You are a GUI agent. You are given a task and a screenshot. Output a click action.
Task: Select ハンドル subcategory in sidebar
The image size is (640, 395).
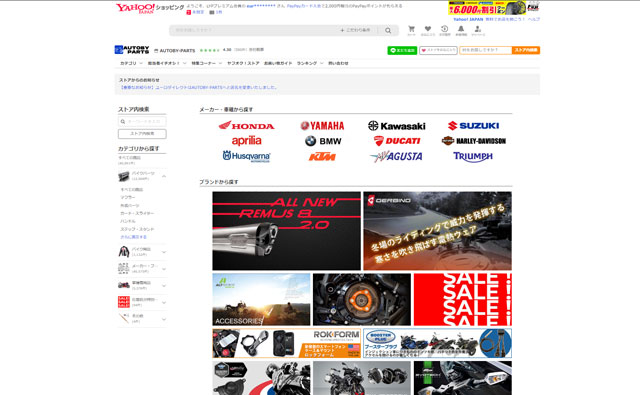(x=128, y=221)
